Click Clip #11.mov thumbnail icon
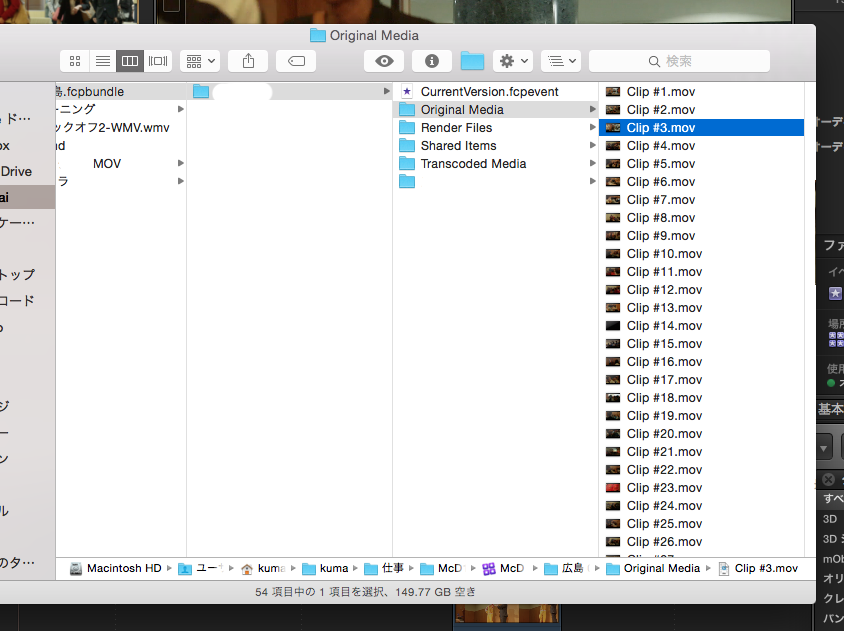The image size is (844, 631). [x=613, y=272]
